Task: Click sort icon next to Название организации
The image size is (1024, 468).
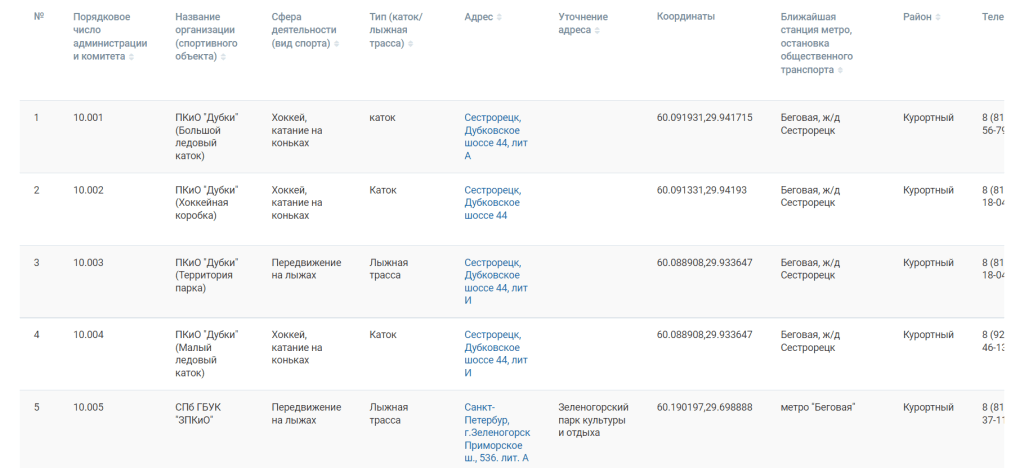Action: (223, 57)
